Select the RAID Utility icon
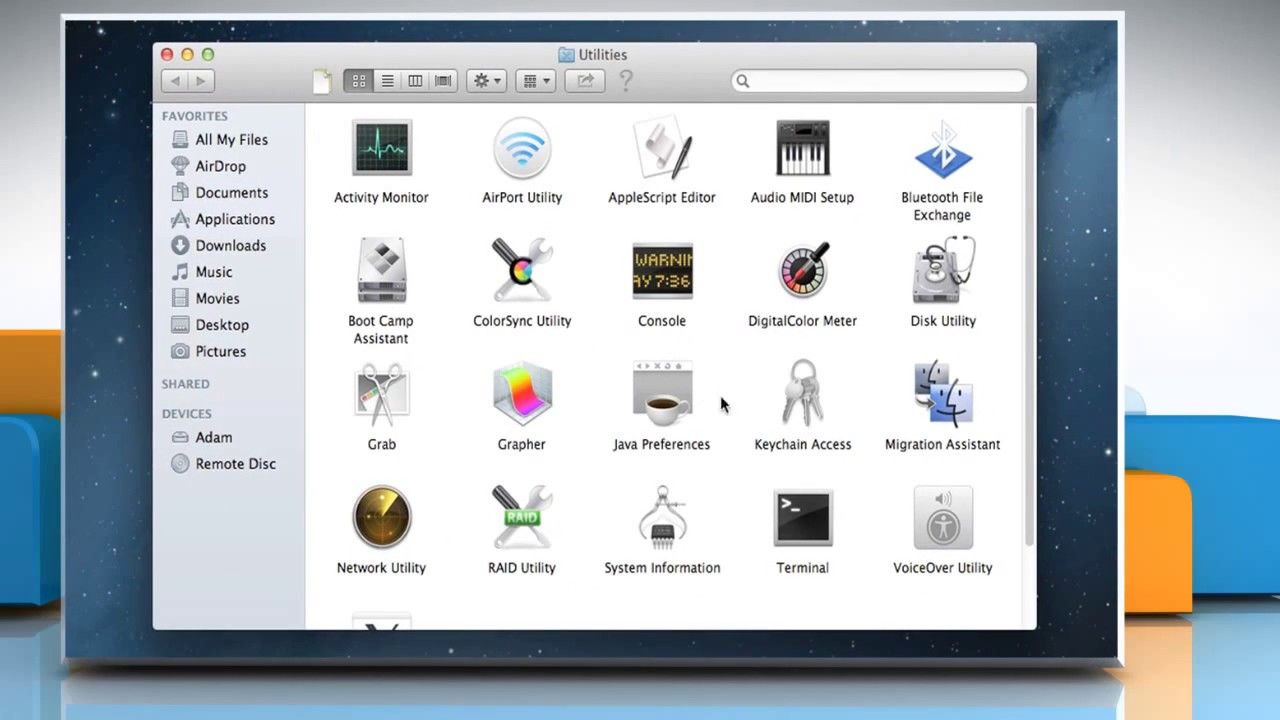1280x720 pixels. [x=522, y=518]
